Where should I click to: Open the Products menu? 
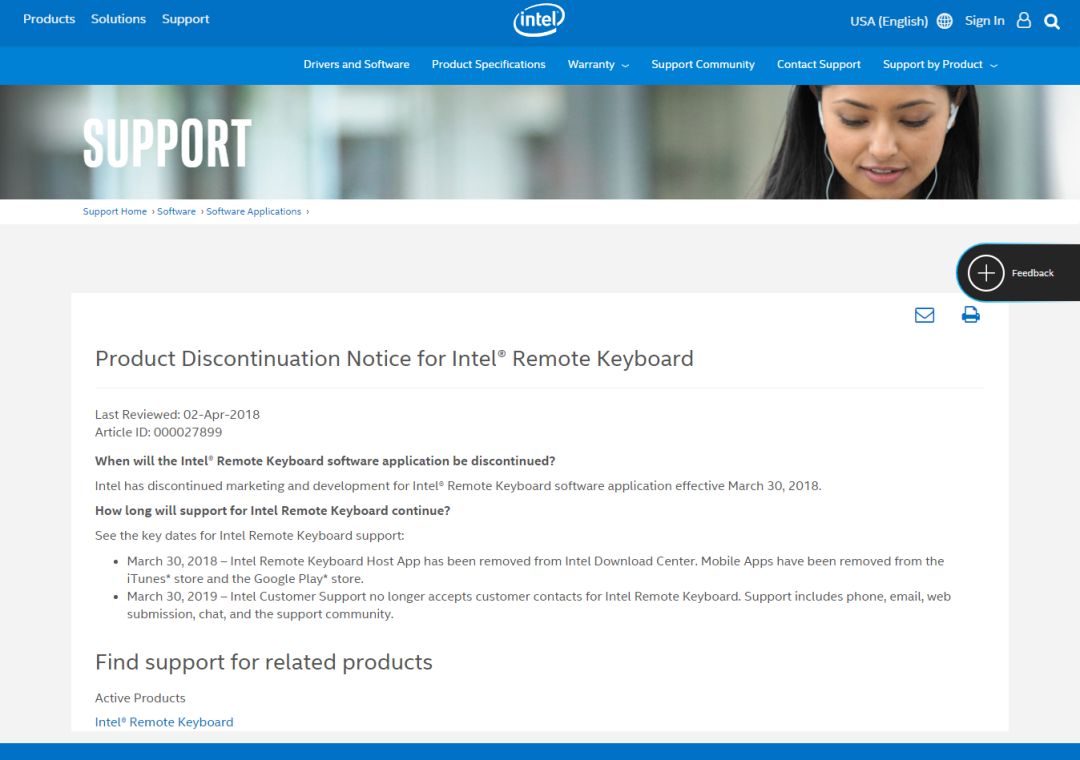(49, 19)
